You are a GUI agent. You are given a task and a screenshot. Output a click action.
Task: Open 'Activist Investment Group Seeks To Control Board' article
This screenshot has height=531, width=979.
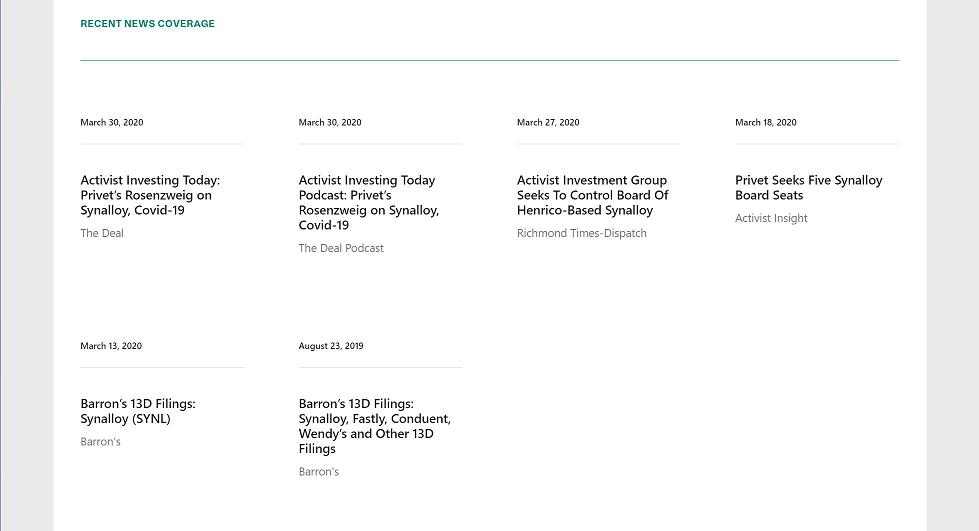(592, 195)
